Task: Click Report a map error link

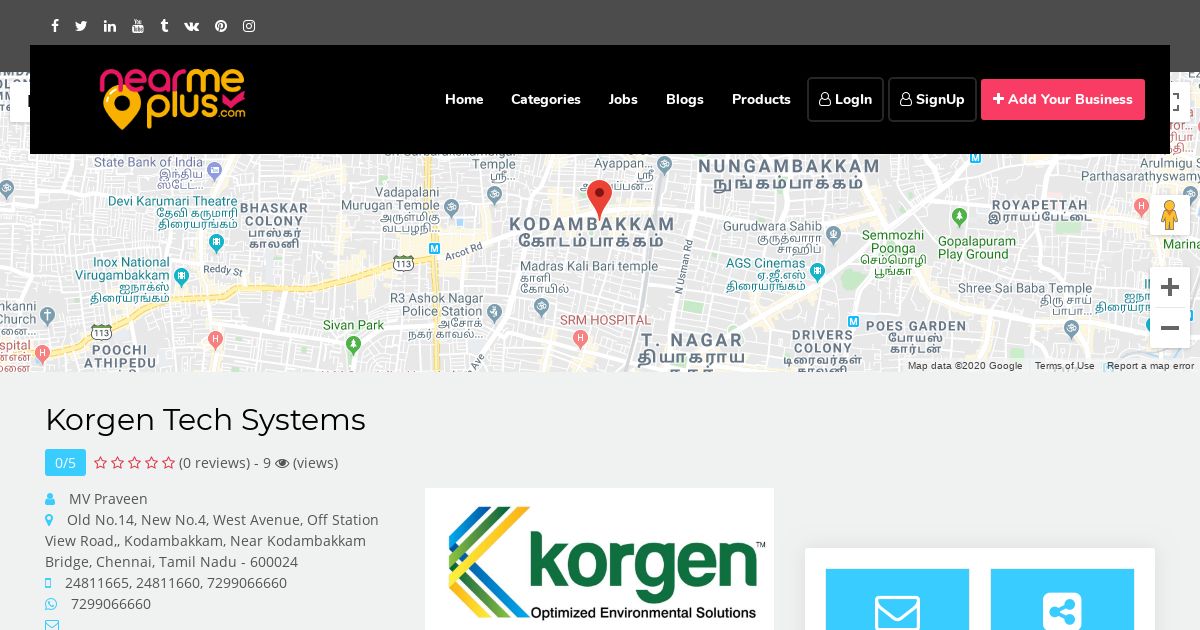Action: 1150,366
